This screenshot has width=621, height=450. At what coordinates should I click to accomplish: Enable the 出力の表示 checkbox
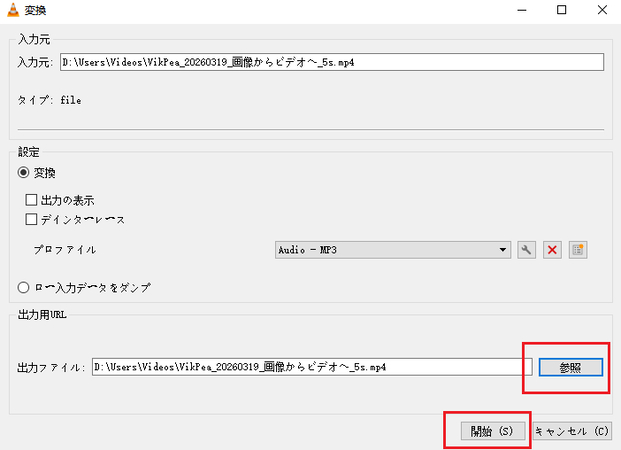pos(31,200)
